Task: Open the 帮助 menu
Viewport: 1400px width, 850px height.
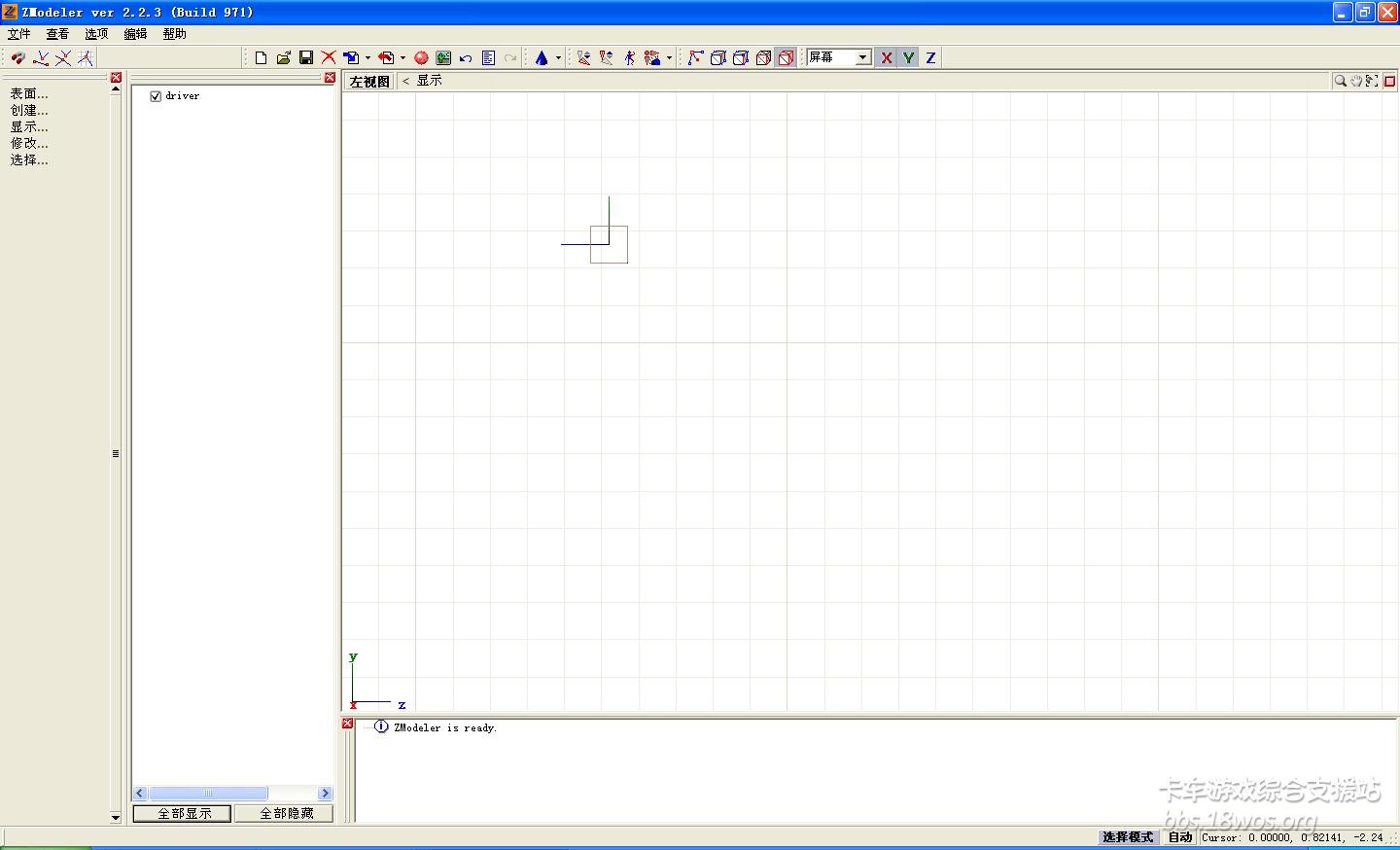Action: point(175,34)
